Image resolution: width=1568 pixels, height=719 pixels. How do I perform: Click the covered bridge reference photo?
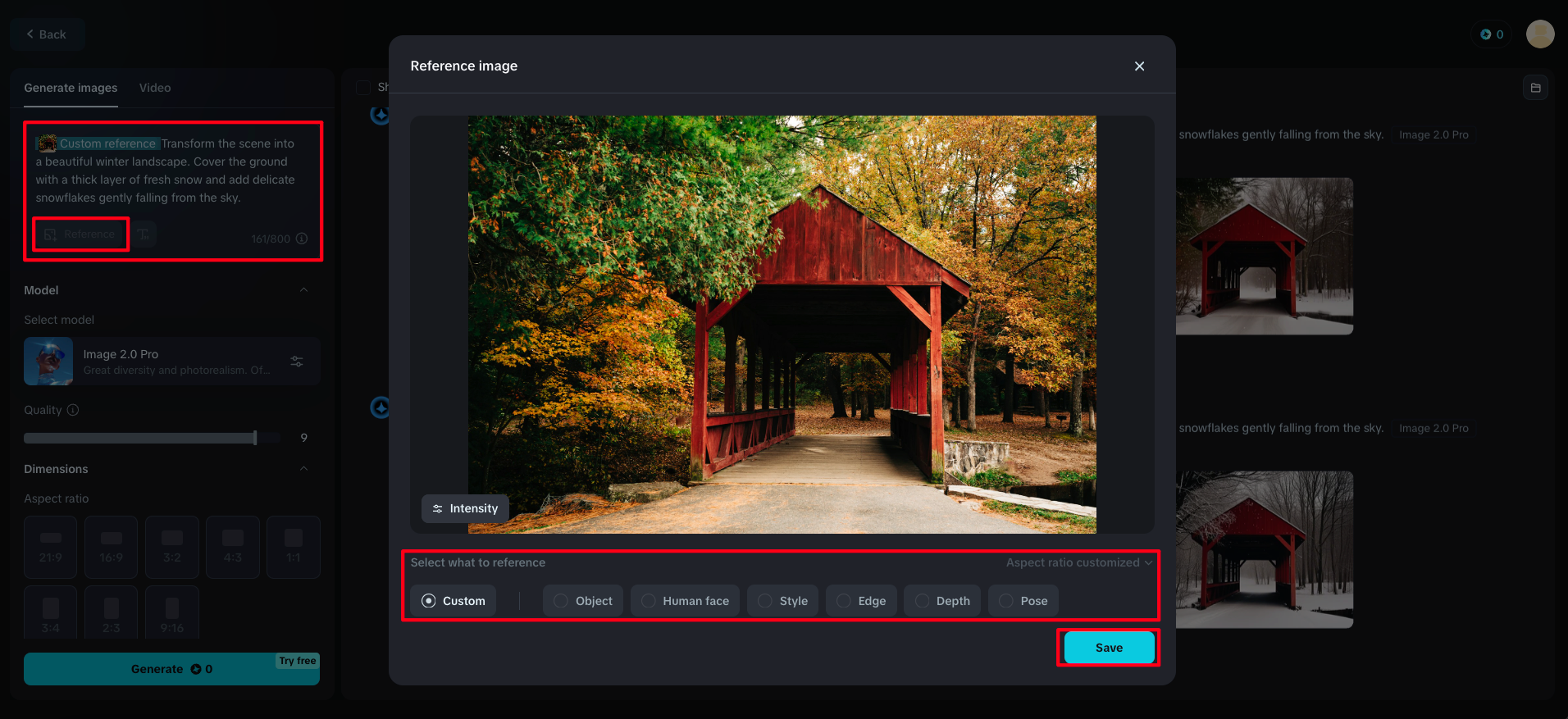(782, 325)
